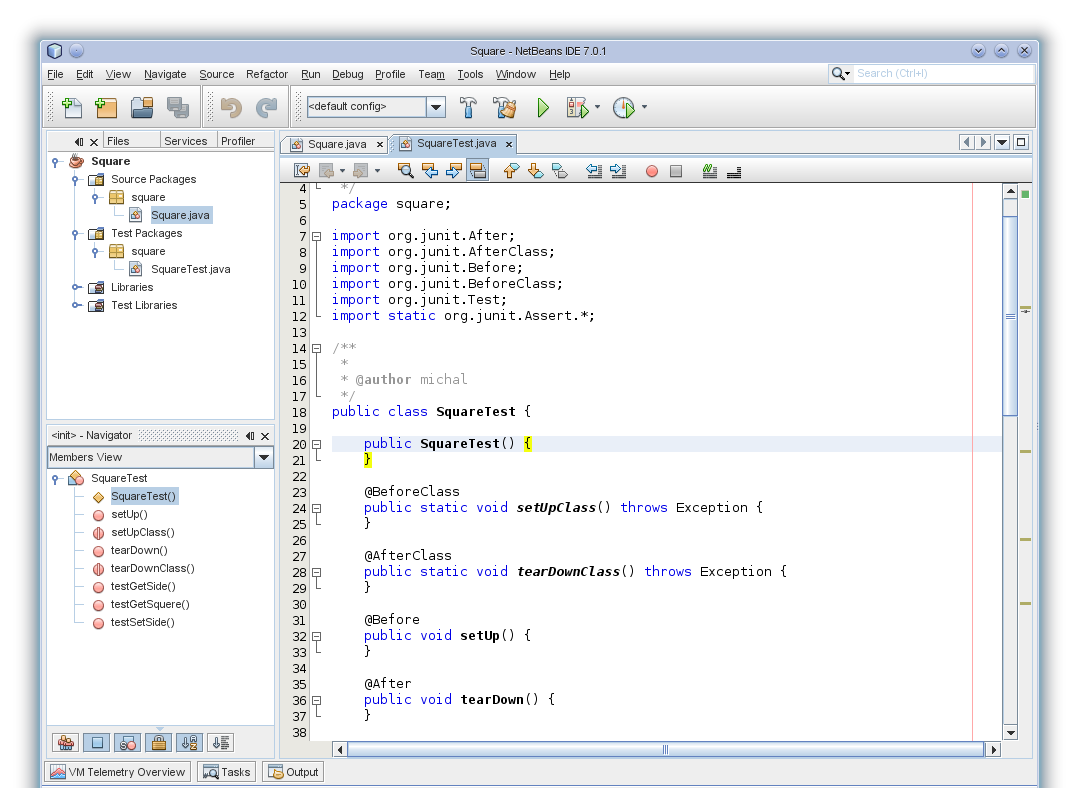Click the New File toolbar icon

tap(72, 107)
